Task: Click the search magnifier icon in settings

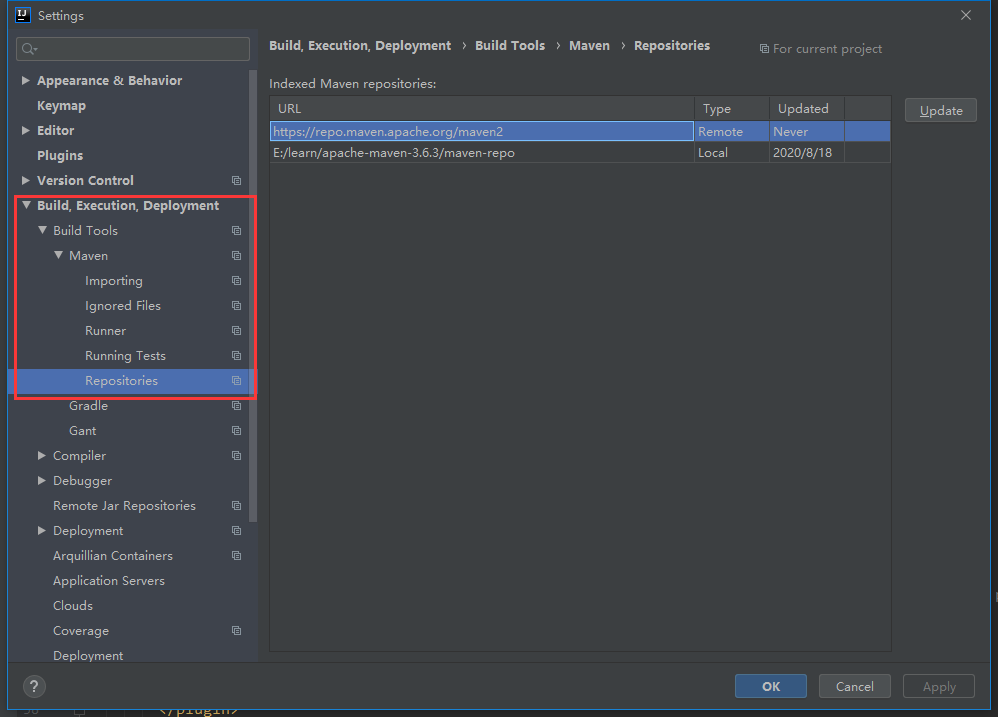Action: click(29, 49)
